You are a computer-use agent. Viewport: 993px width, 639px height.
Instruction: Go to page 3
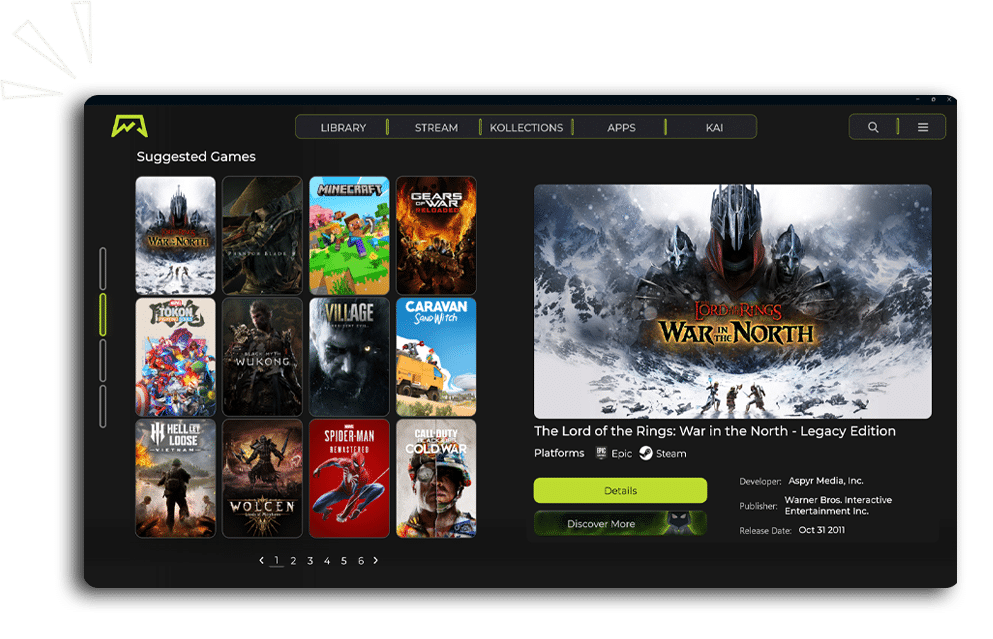pyautogui.click(x=310, y=560)
